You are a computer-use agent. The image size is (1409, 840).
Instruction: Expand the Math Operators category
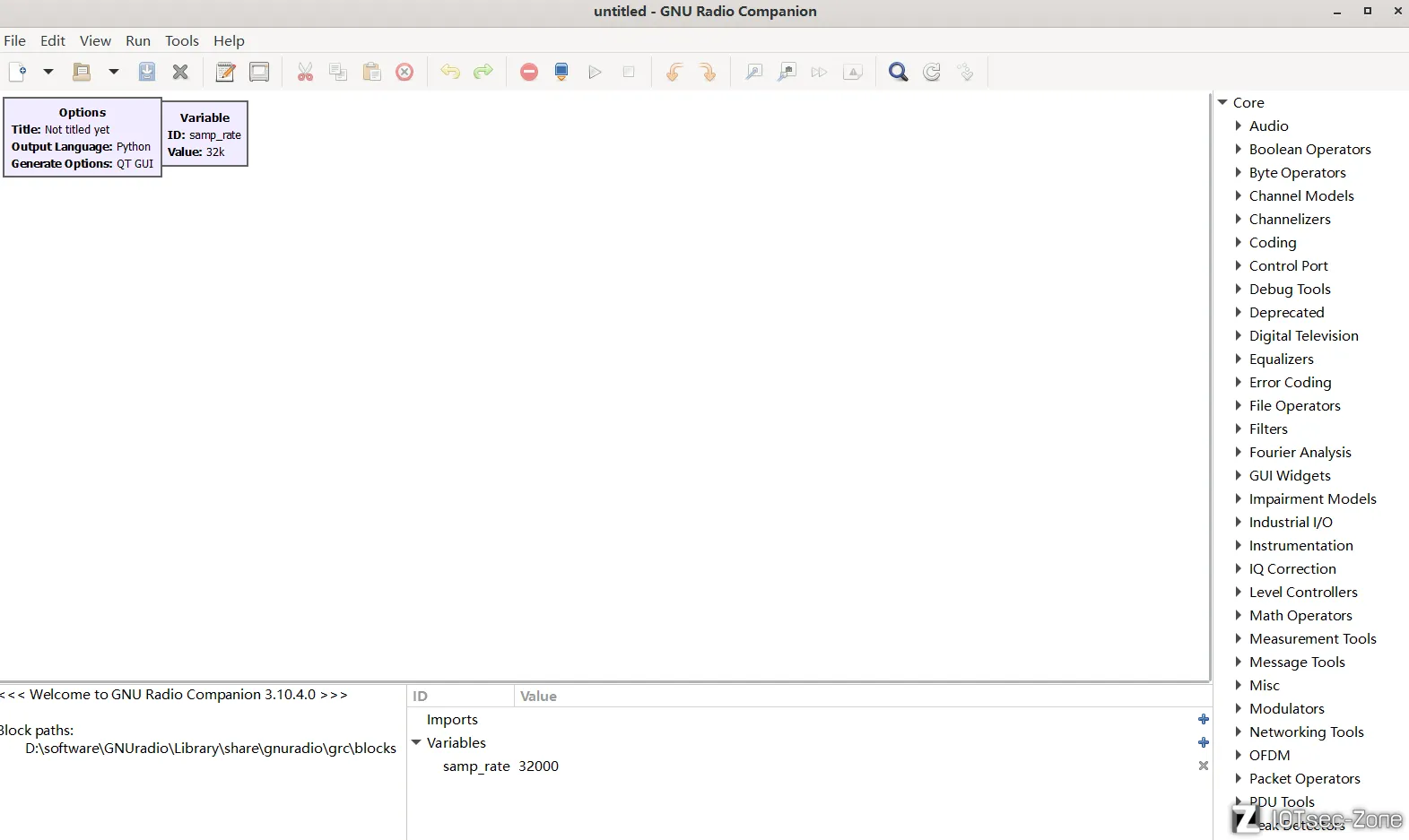1239,615
